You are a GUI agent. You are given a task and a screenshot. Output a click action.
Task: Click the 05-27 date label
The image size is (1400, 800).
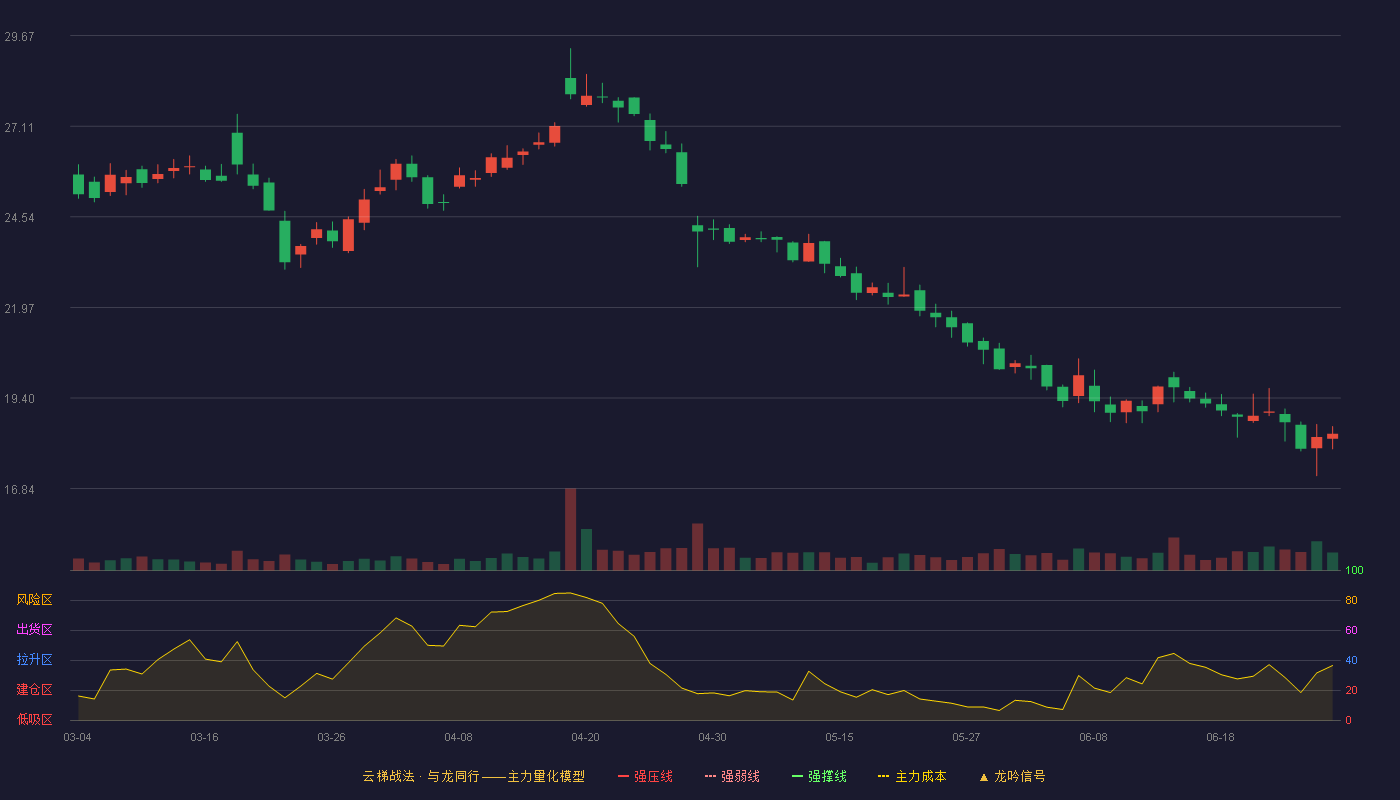(x=966, y=737)
